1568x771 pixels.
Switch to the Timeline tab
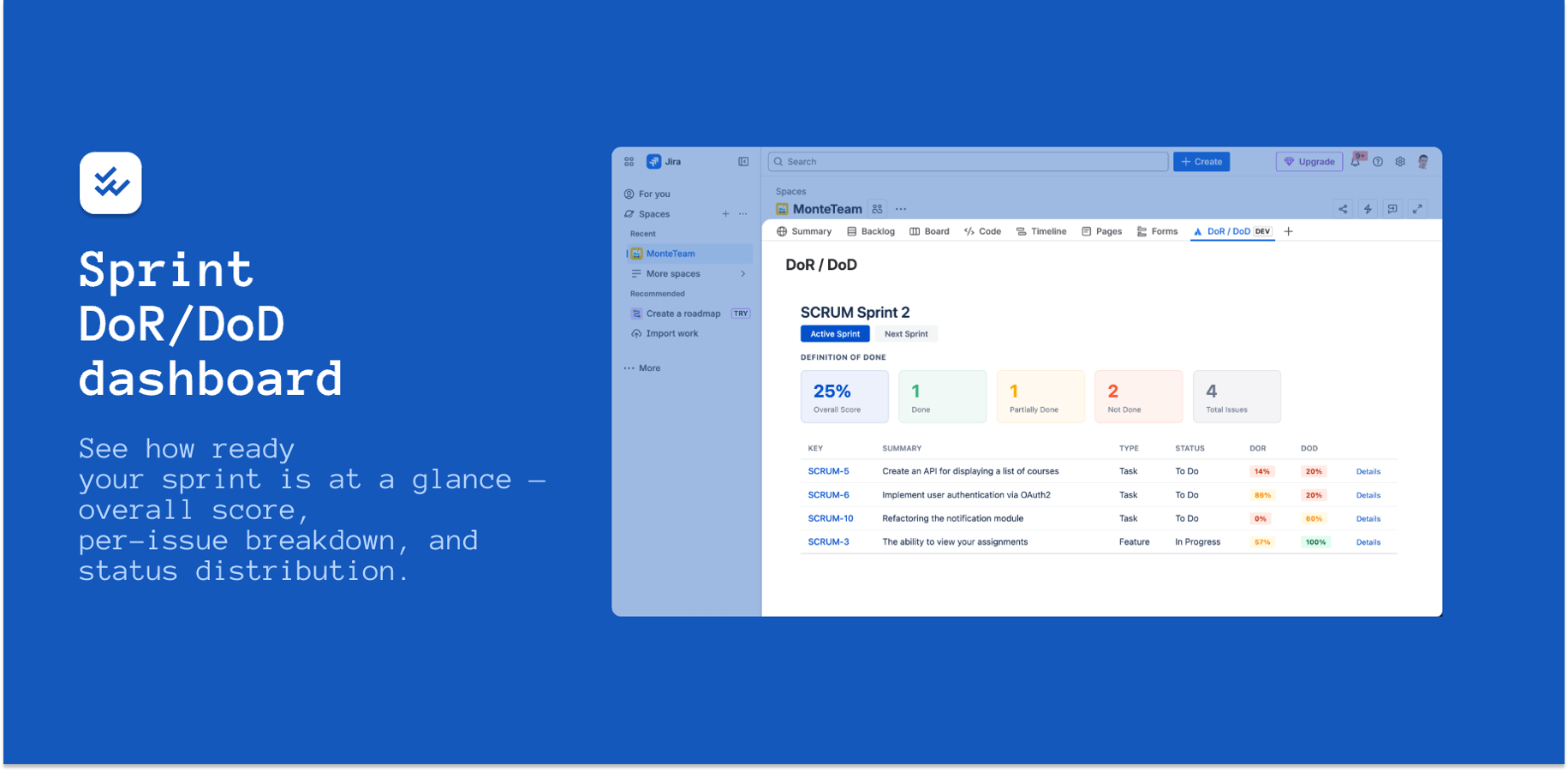pyautogui.click(x=1041, y=231)
